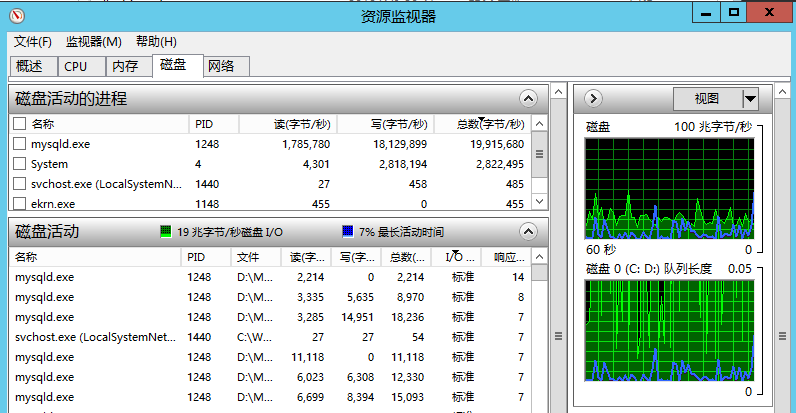Collapse the 磁盘活动 section

[x=528, y=232]
